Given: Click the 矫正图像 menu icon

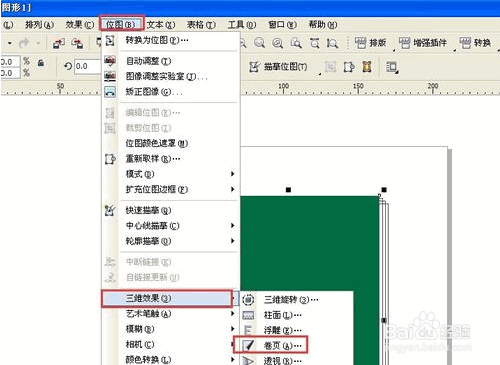Looking at the screenshot, I should click(110, 92).
